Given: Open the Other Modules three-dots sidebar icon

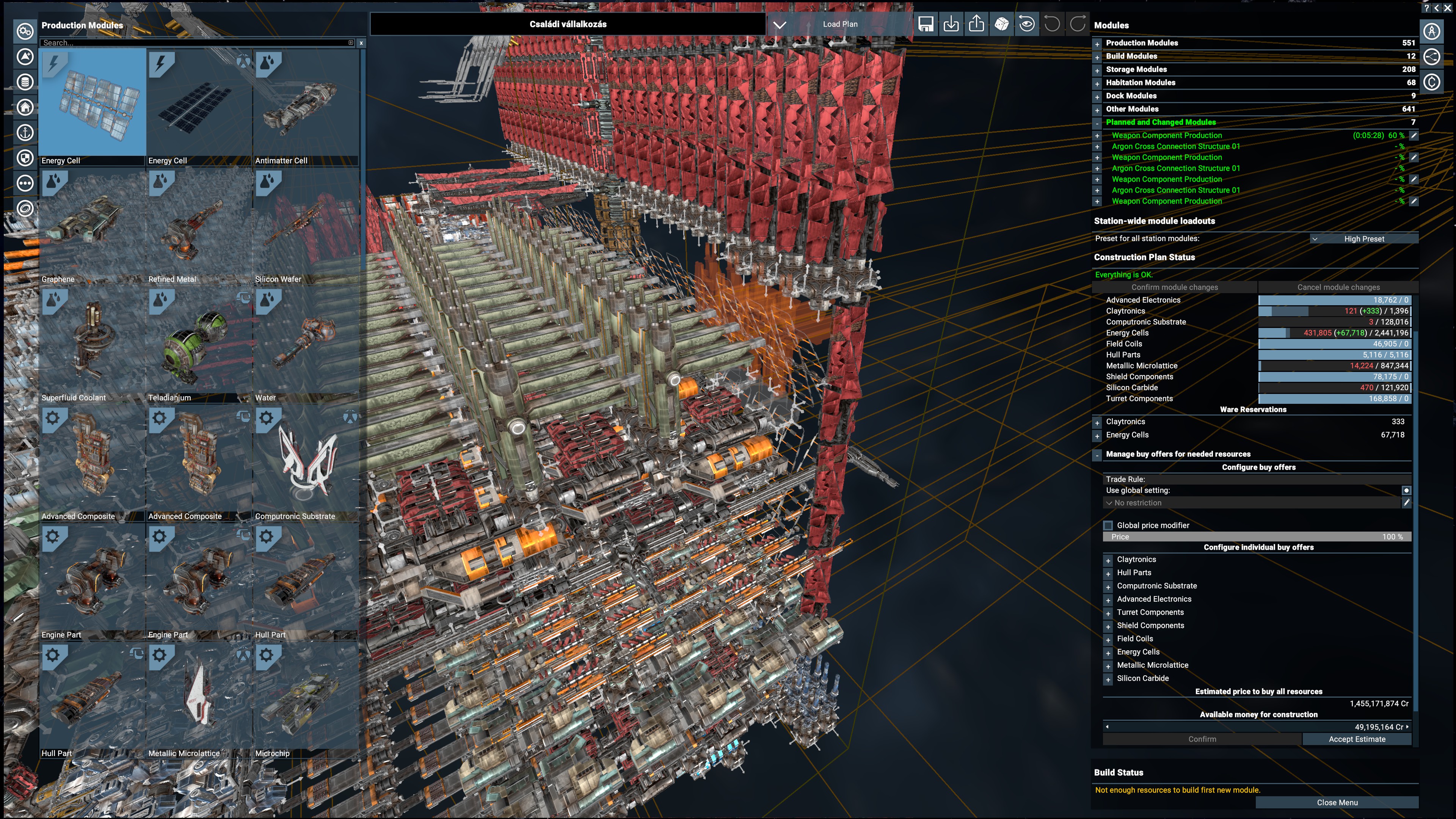Looking at the screenshot, I should pos(25,183).
